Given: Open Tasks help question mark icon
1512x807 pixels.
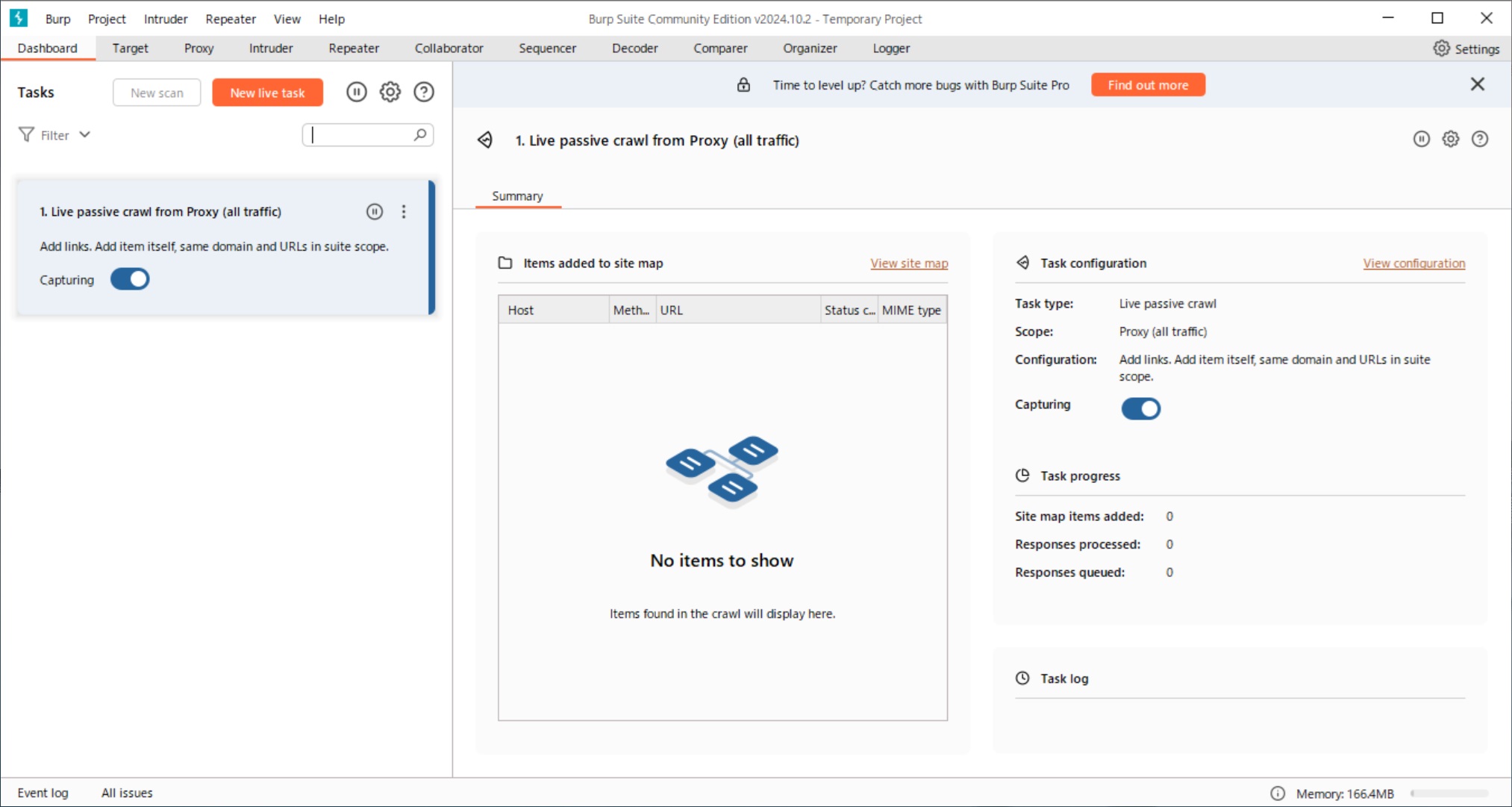Looking at the screenshot, I should 423,92.
